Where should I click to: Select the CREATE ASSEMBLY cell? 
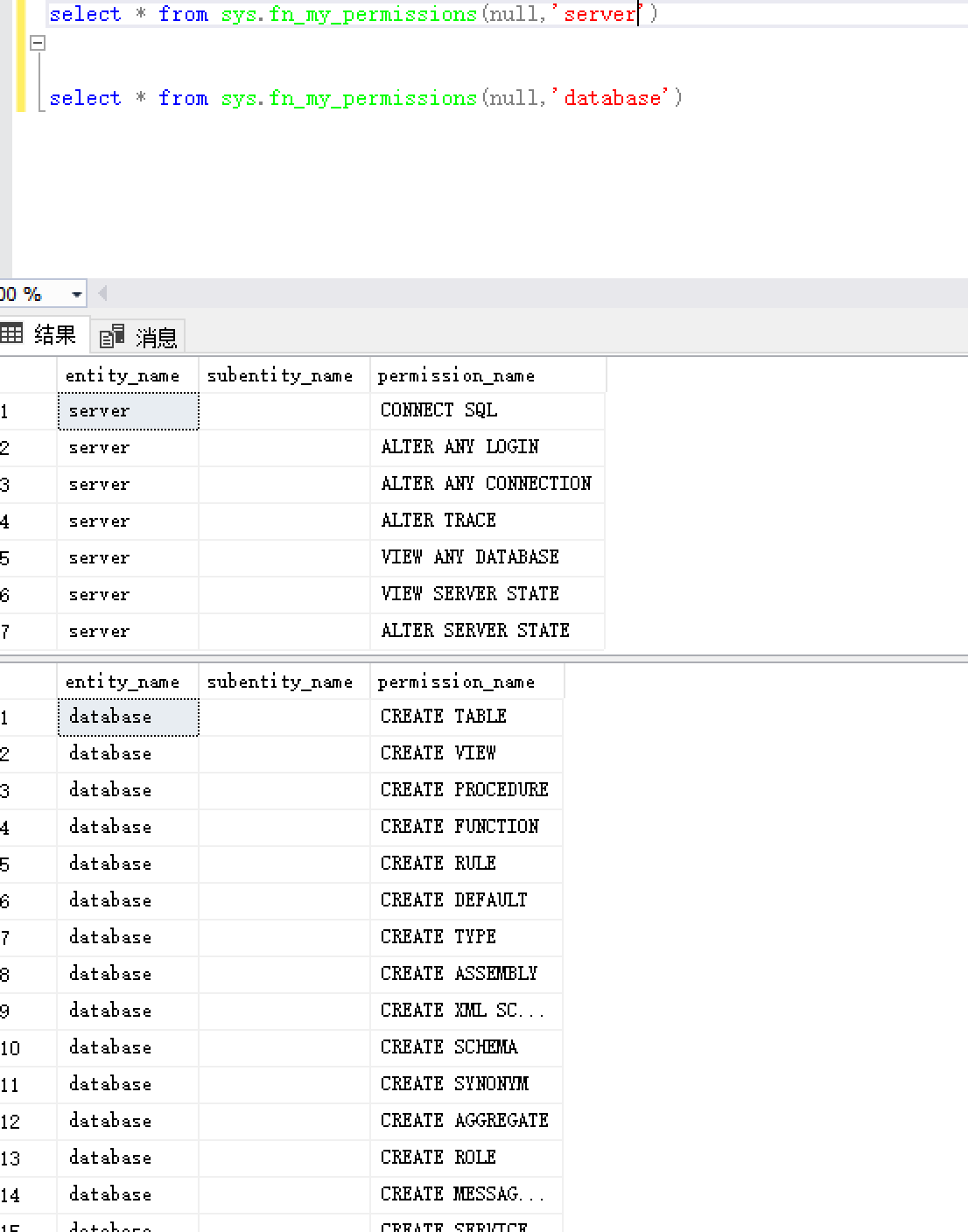point(466,974)
